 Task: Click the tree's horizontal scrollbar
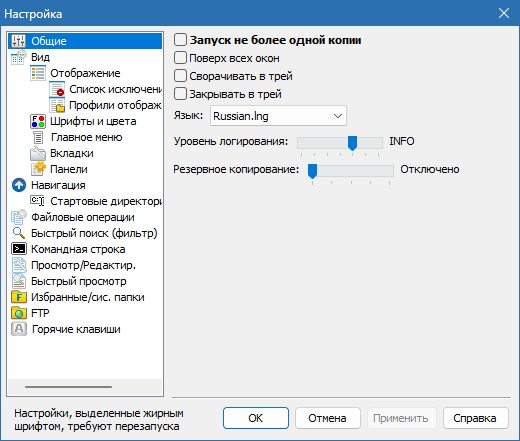click(x=68, y=387)
